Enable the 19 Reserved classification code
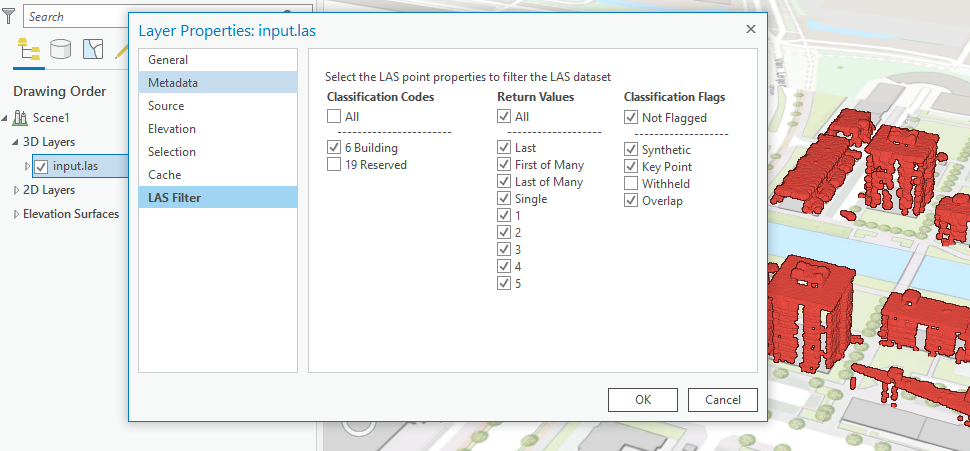Viewport: 970px width, 451px height. [334, 165]
